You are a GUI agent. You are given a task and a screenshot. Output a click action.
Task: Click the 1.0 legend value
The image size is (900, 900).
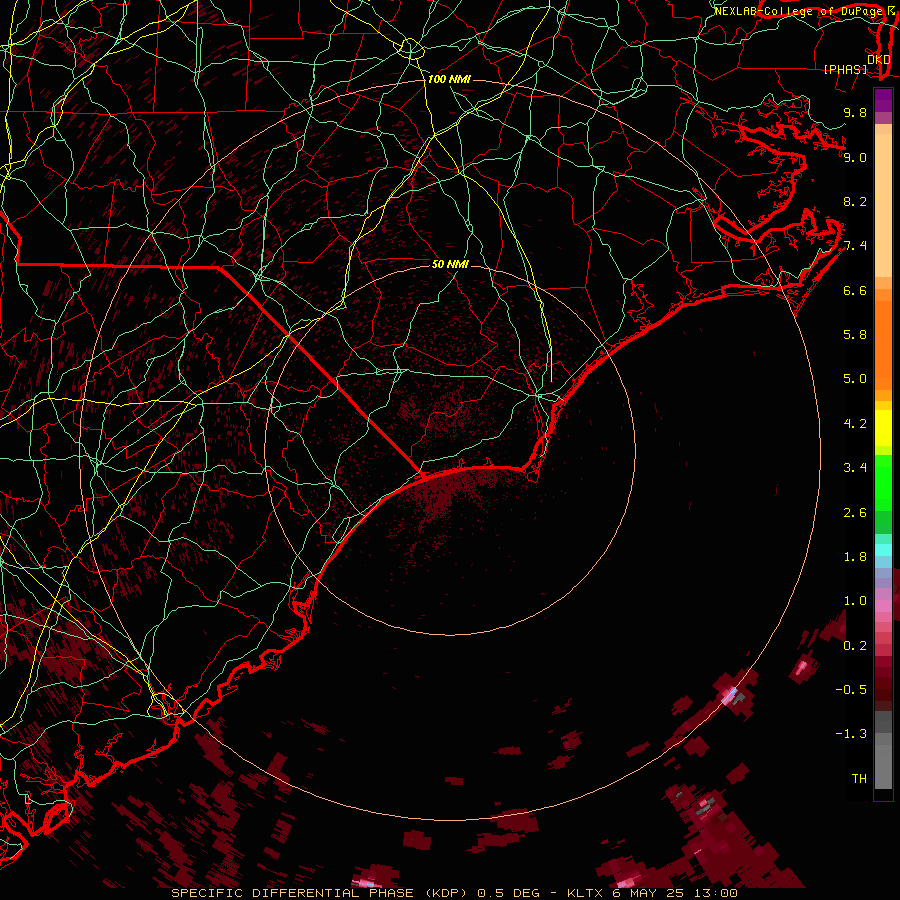tap(855, 601)
